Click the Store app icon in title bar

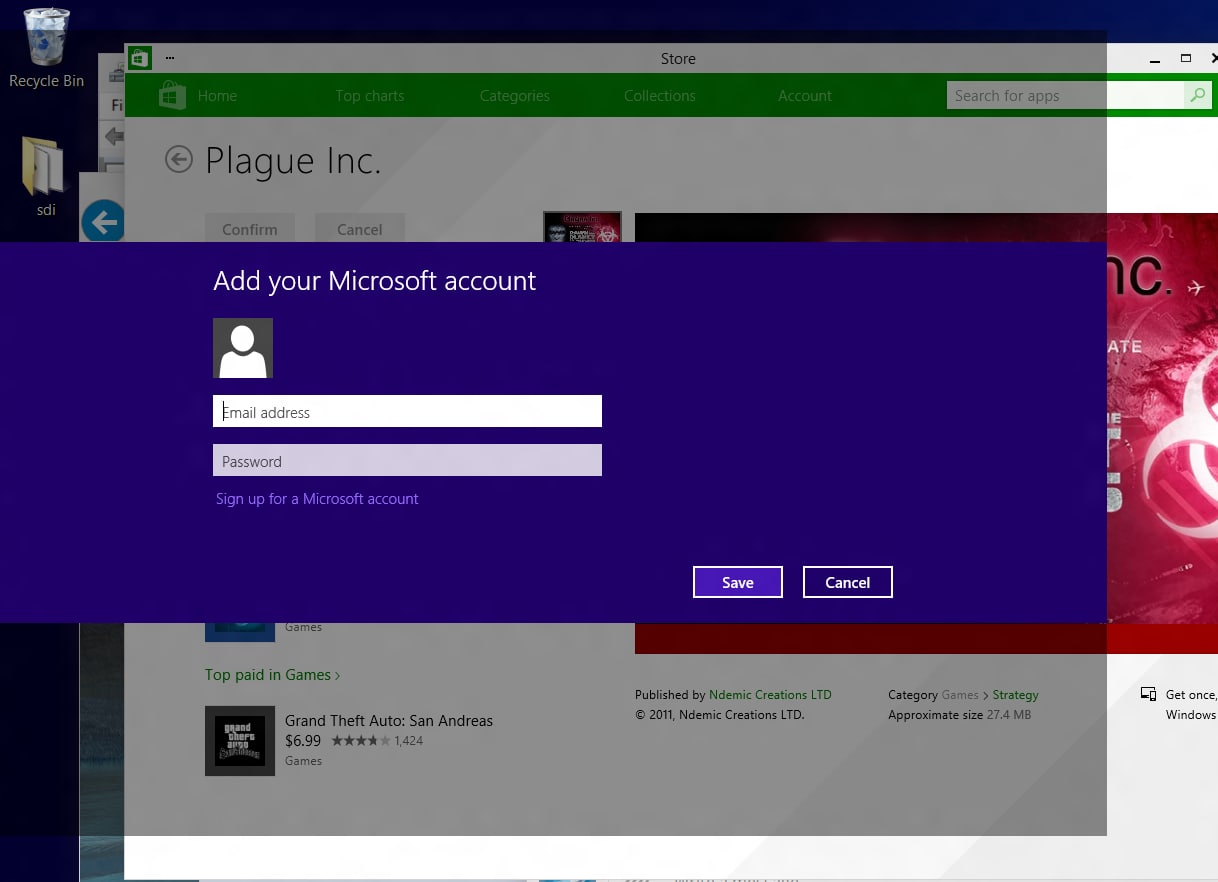[140, 58]
